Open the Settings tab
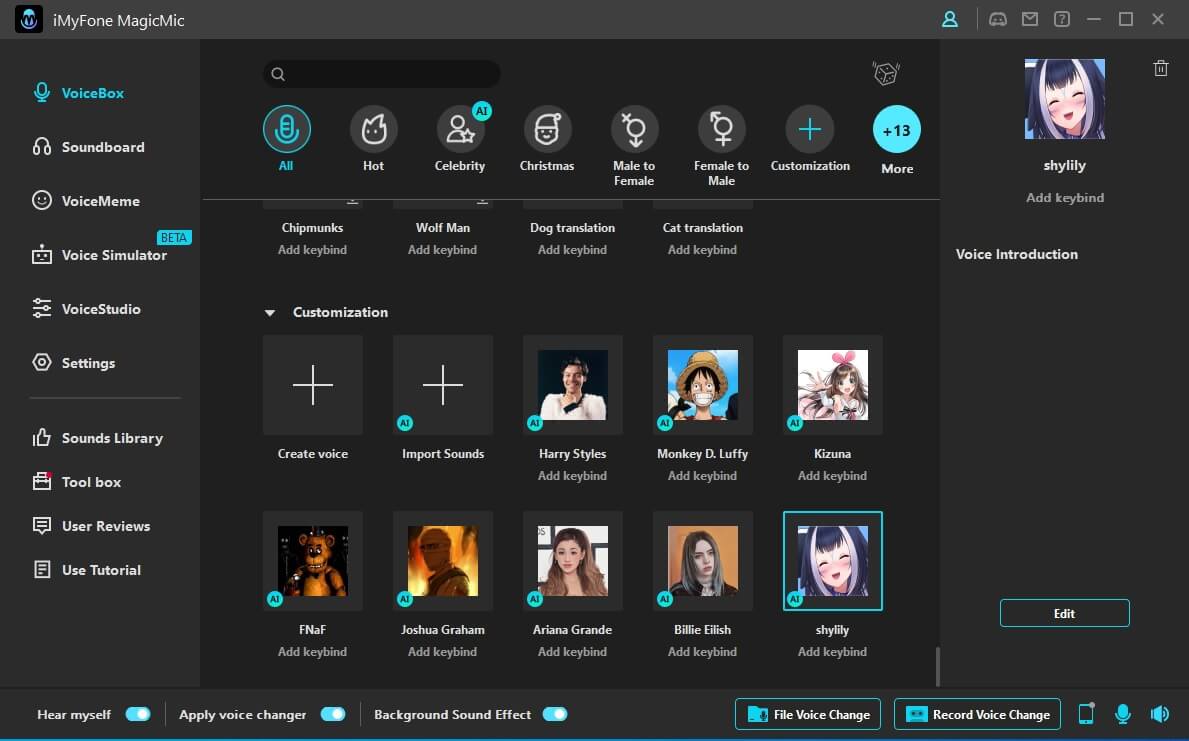This screenshot has height=741, width=1189. tap(74, 363)
